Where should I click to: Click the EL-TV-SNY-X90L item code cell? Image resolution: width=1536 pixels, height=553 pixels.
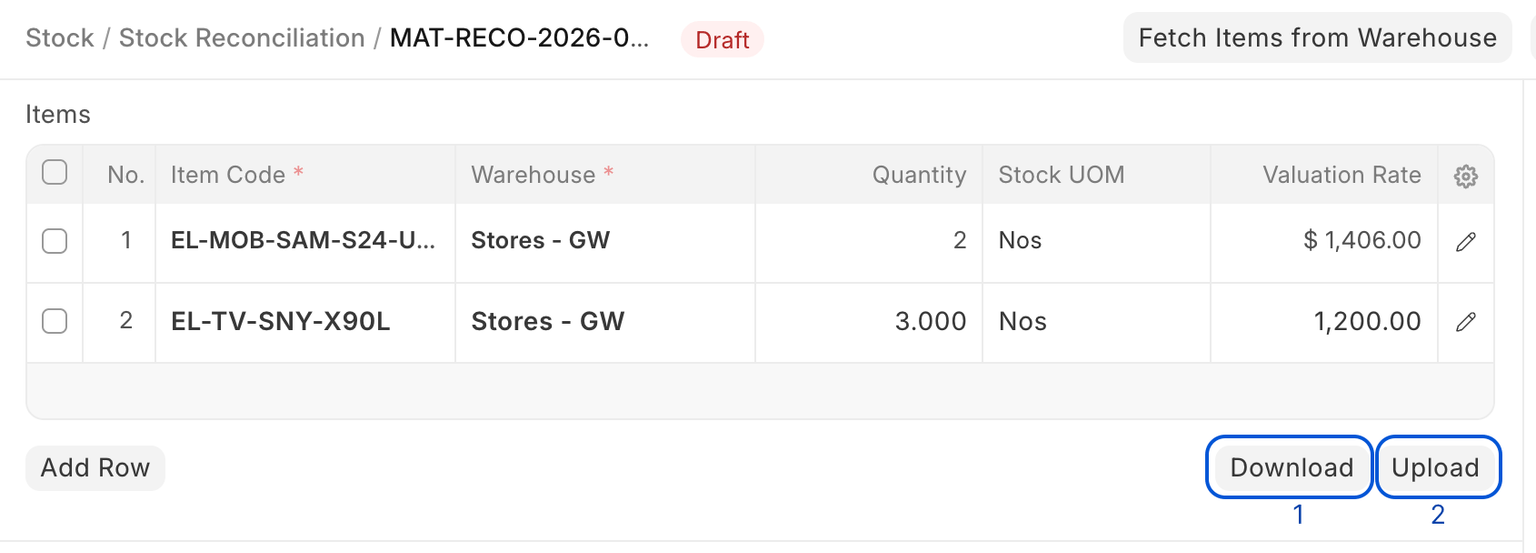tap(304, 321)
